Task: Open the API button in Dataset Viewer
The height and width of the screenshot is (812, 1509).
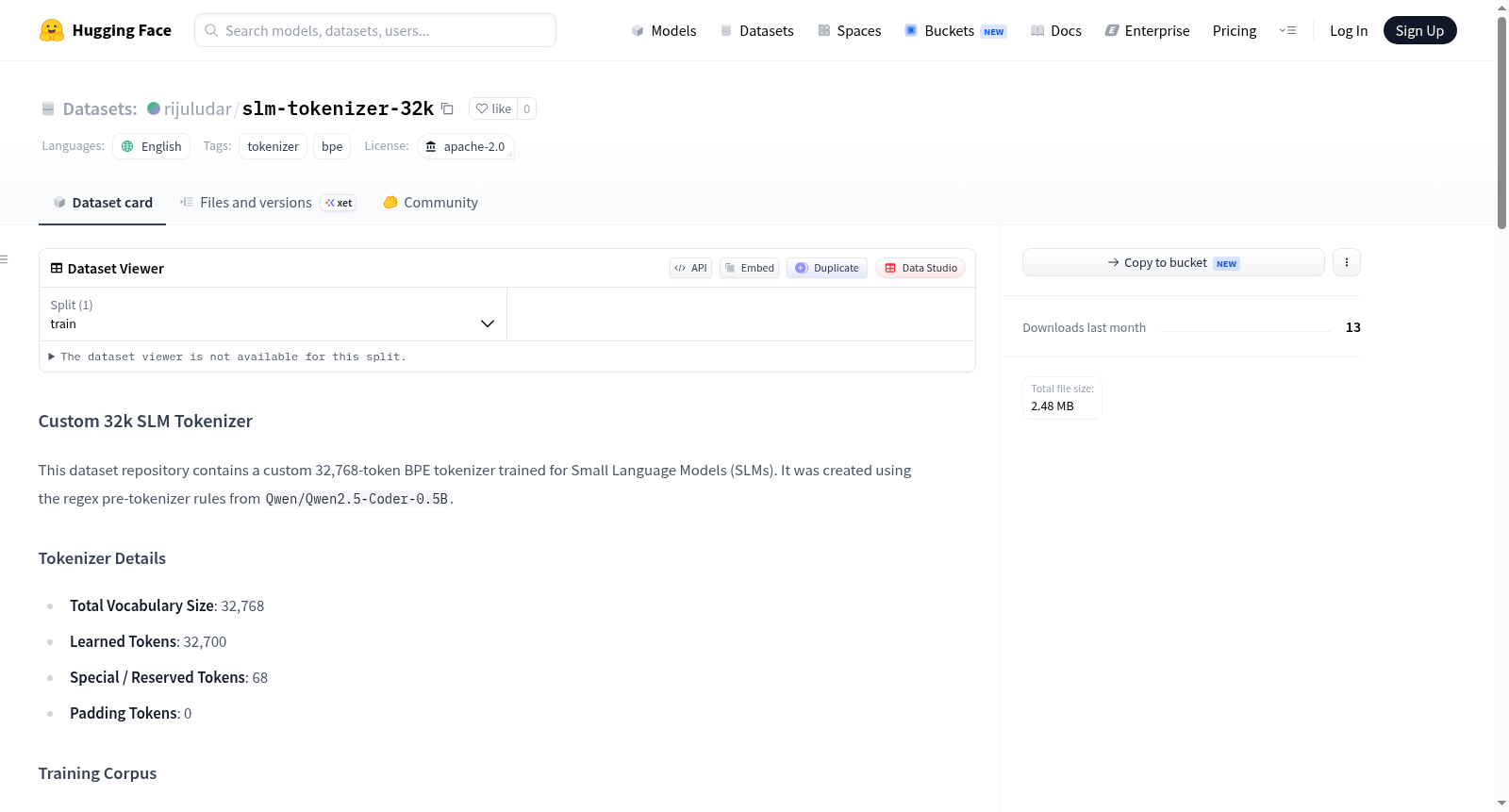Action: click(690, 268)
